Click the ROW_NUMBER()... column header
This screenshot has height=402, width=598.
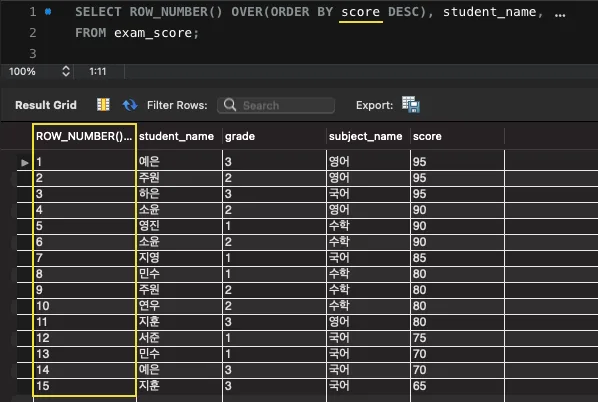point(84,136)
